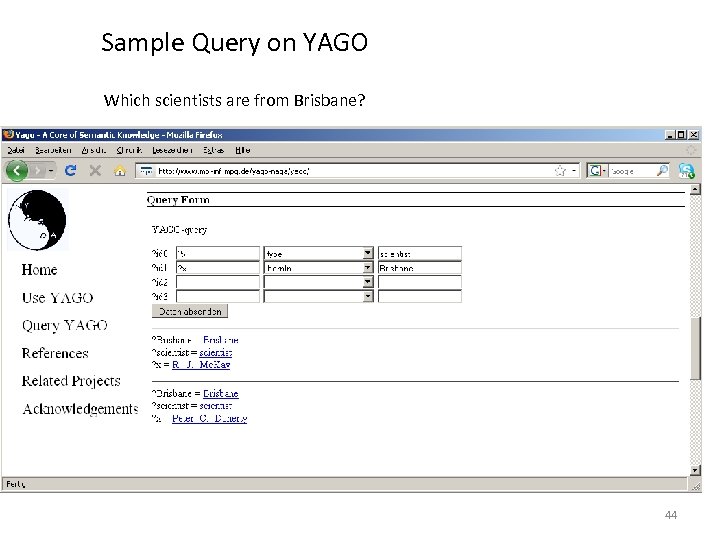Viewport: 720px width, 540px height.
Task: Click the search magnifier icon
Action: (x=662, y=171)
